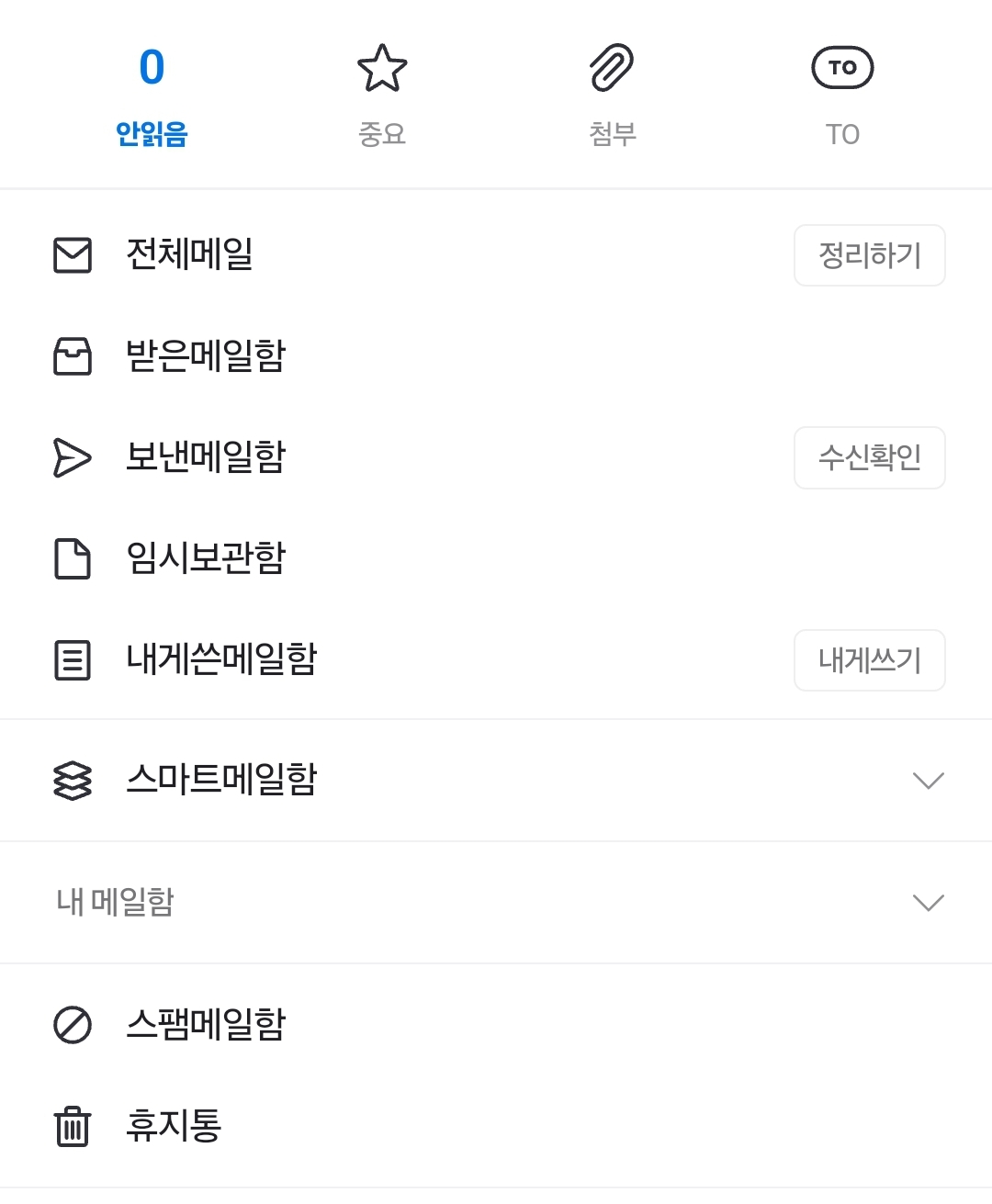992x1204 pixels.
Task: Open the 받은메일함 folder label
Action: [206, 356]
